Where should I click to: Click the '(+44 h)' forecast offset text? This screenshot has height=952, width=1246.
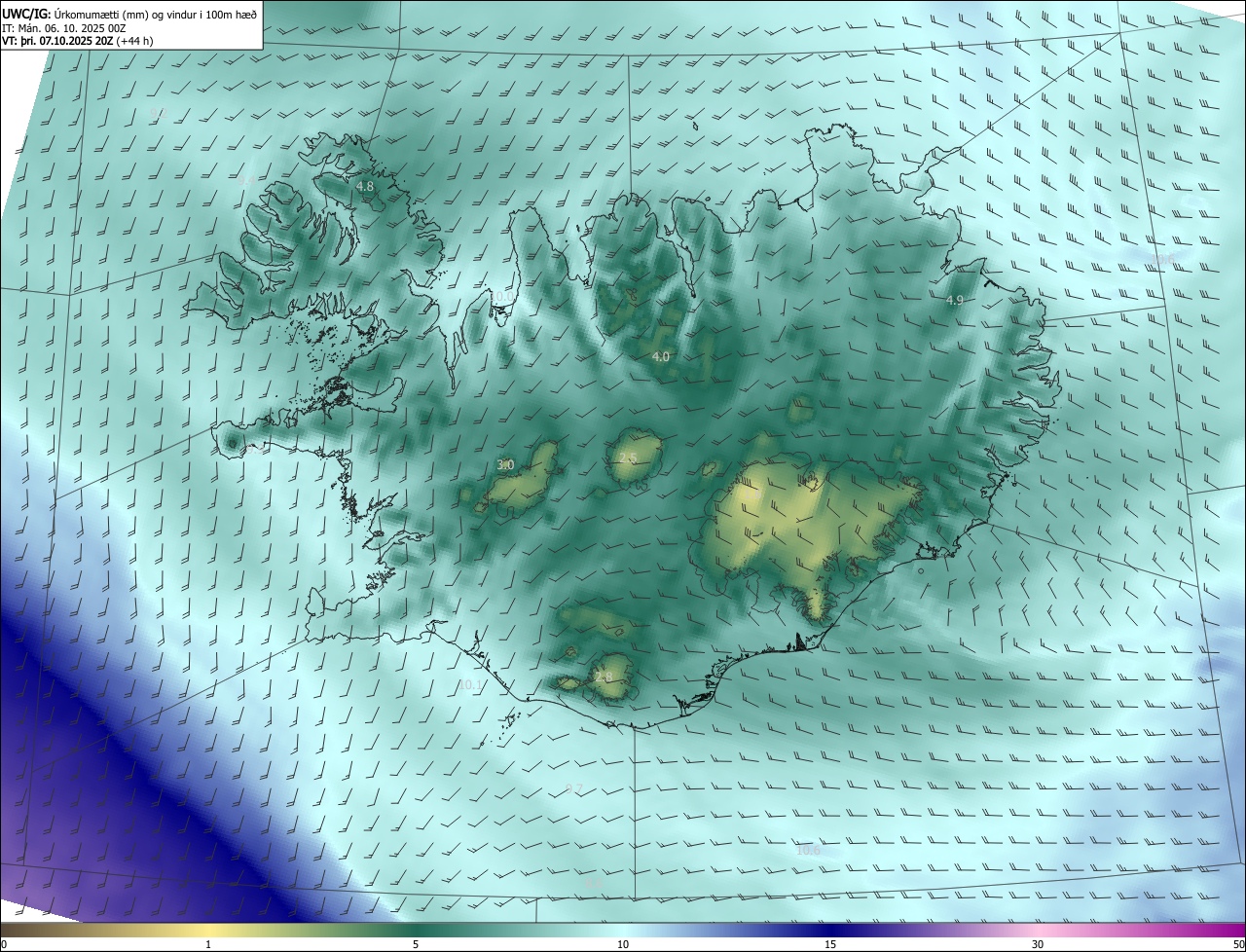pos(135,41)
